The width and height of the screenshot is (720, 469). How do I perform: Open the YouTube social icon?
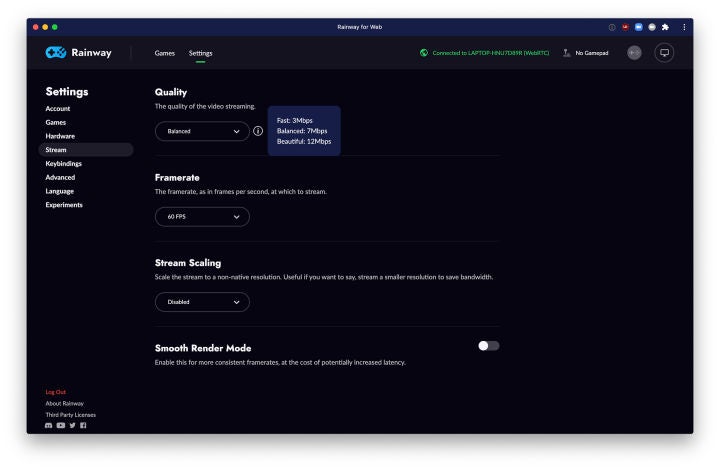pyautogui.click(x=59, y=427)
